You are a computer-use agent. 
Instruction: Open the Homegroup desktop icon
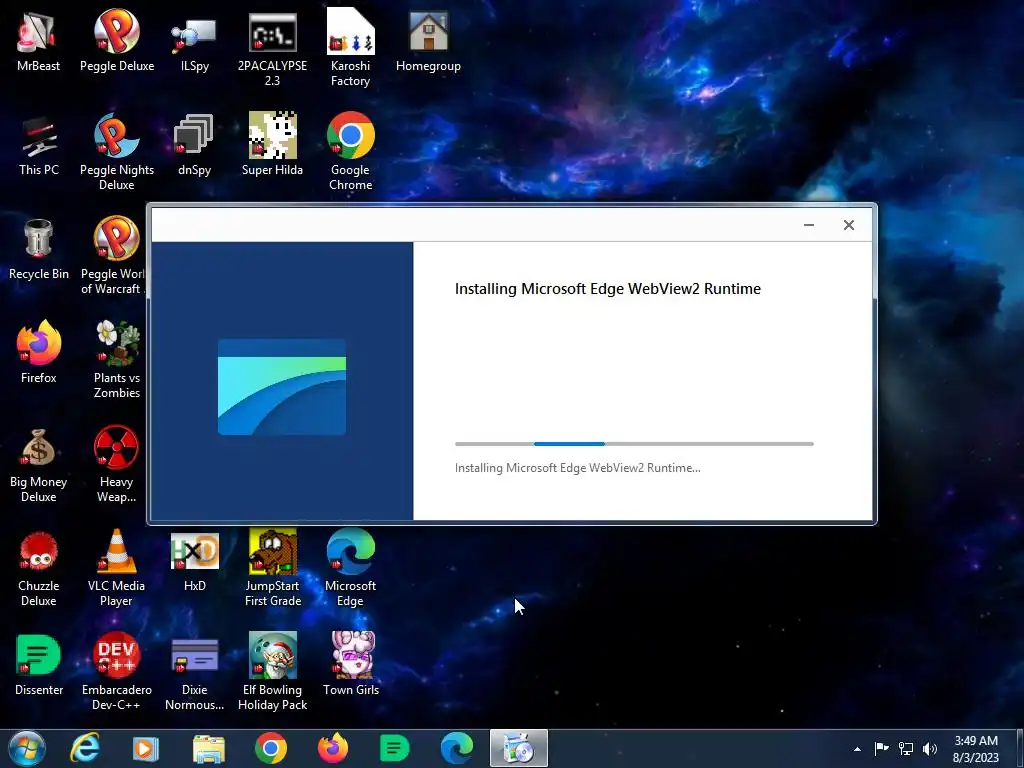pyautogui.click(x=428, y=40)
